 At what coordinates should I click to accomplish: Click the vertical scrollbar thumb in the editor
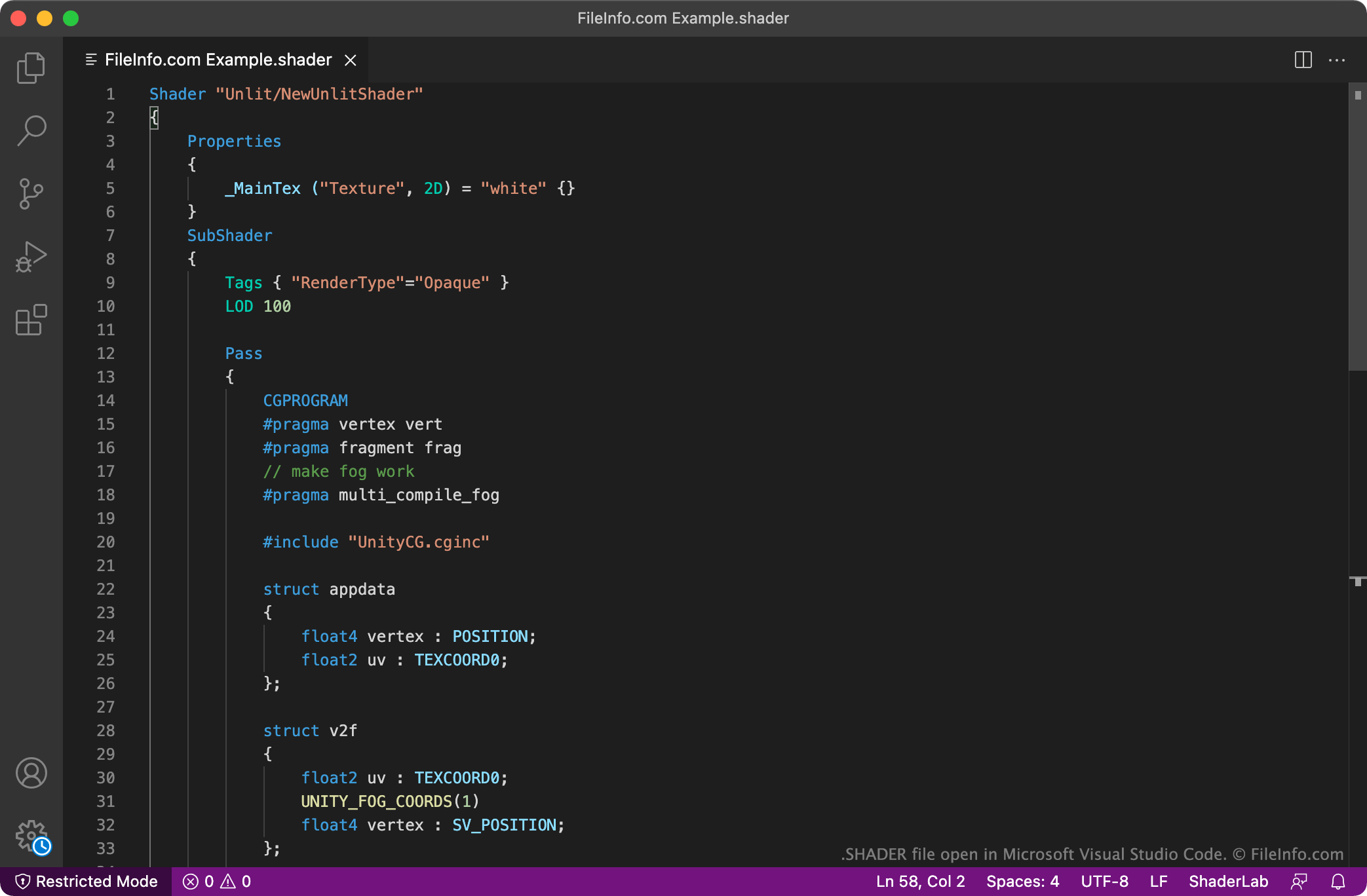click(1357, 227)
